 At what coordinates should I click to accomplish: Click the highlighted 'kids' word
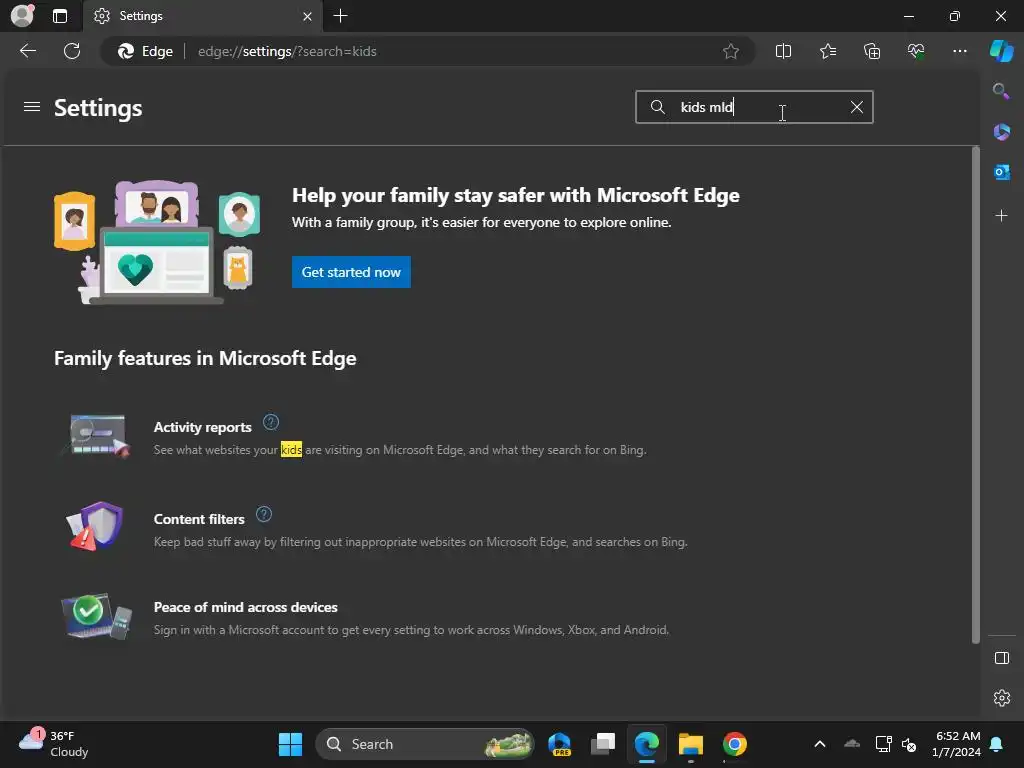[291, 449]
